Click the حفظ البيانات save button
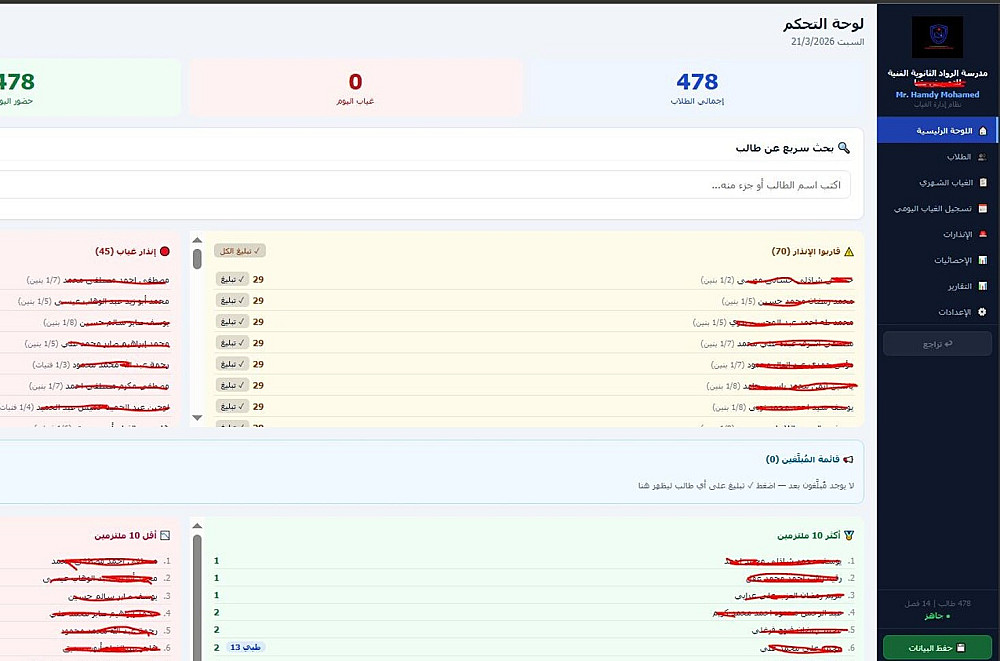 pos(937,648)
